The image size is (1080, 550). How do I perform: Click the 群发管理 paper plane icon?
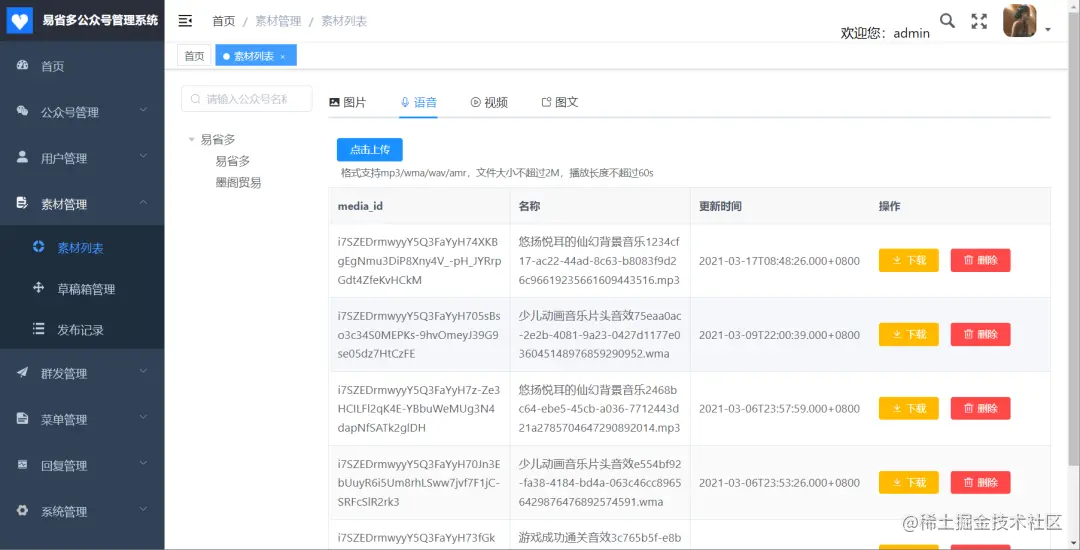tap(22, 372)
